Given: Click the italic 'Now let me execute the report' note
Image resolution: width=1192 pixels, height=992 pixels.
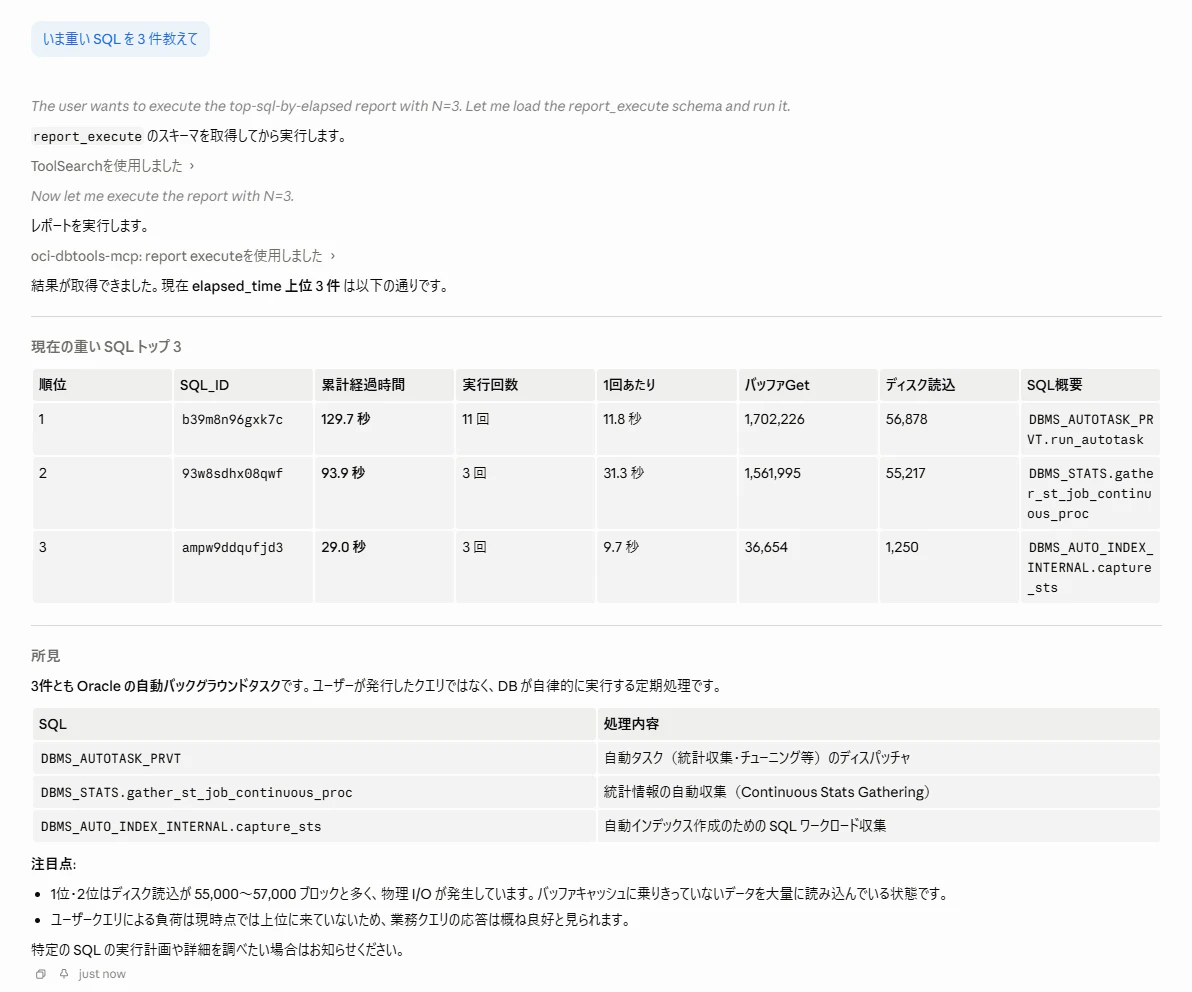Looking at the screenshot, I should coord(162,196).
